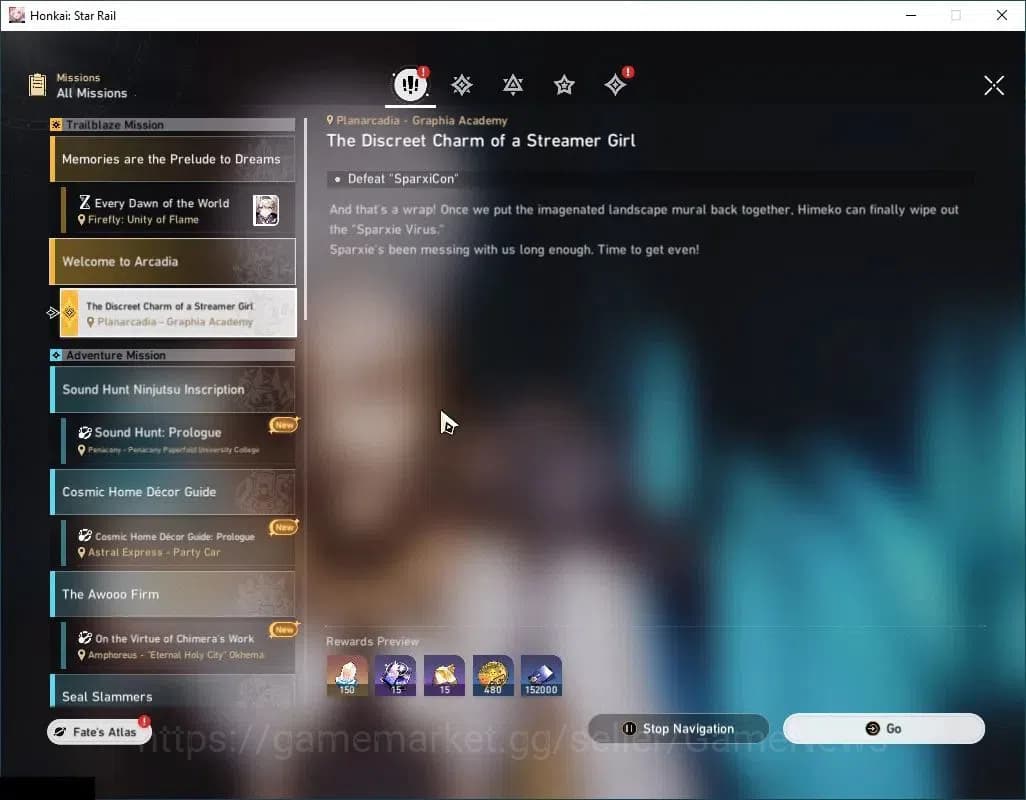
Task: Collapse the Welcome to Arcadia mission group
Action: [x=172, y=262]
